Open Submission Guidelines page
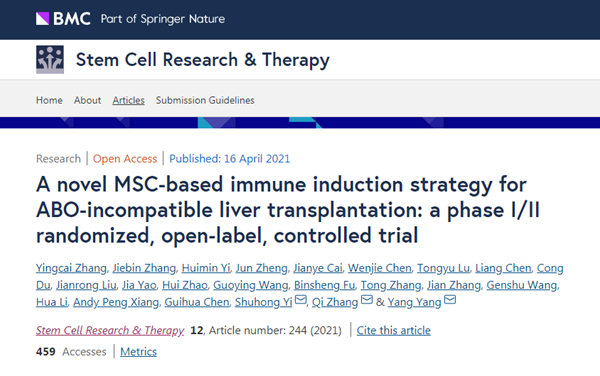Viewport: 600px width, 376px height. (x=205, y=100)
